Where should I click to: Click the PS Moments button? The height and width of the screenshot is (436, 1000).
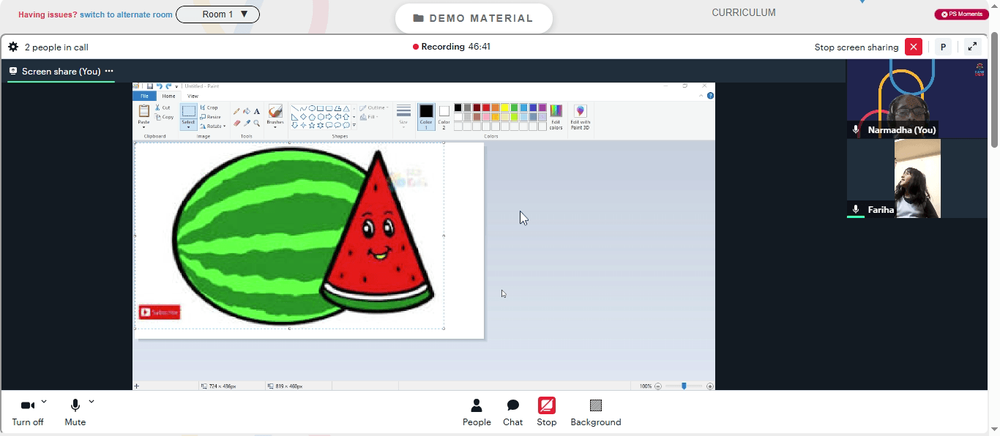click(961, 14)
